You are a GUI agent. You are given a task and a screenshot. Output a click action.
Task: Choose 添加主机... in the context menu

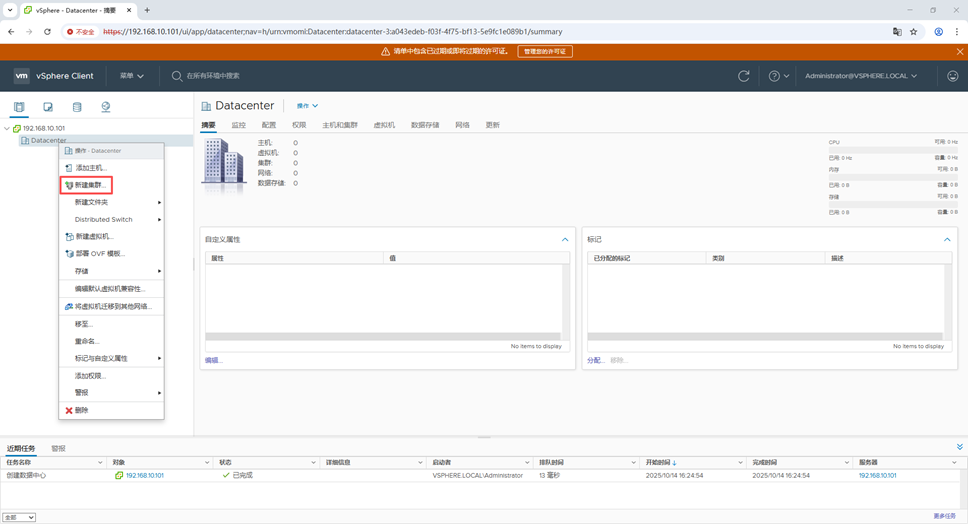point(90,168)
